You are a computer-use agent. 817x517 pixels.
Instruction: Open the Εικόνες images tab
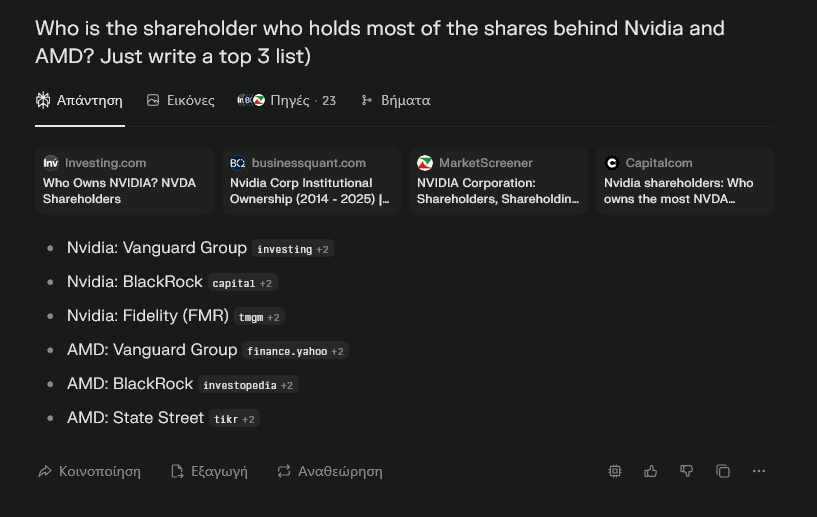[180, 100]
